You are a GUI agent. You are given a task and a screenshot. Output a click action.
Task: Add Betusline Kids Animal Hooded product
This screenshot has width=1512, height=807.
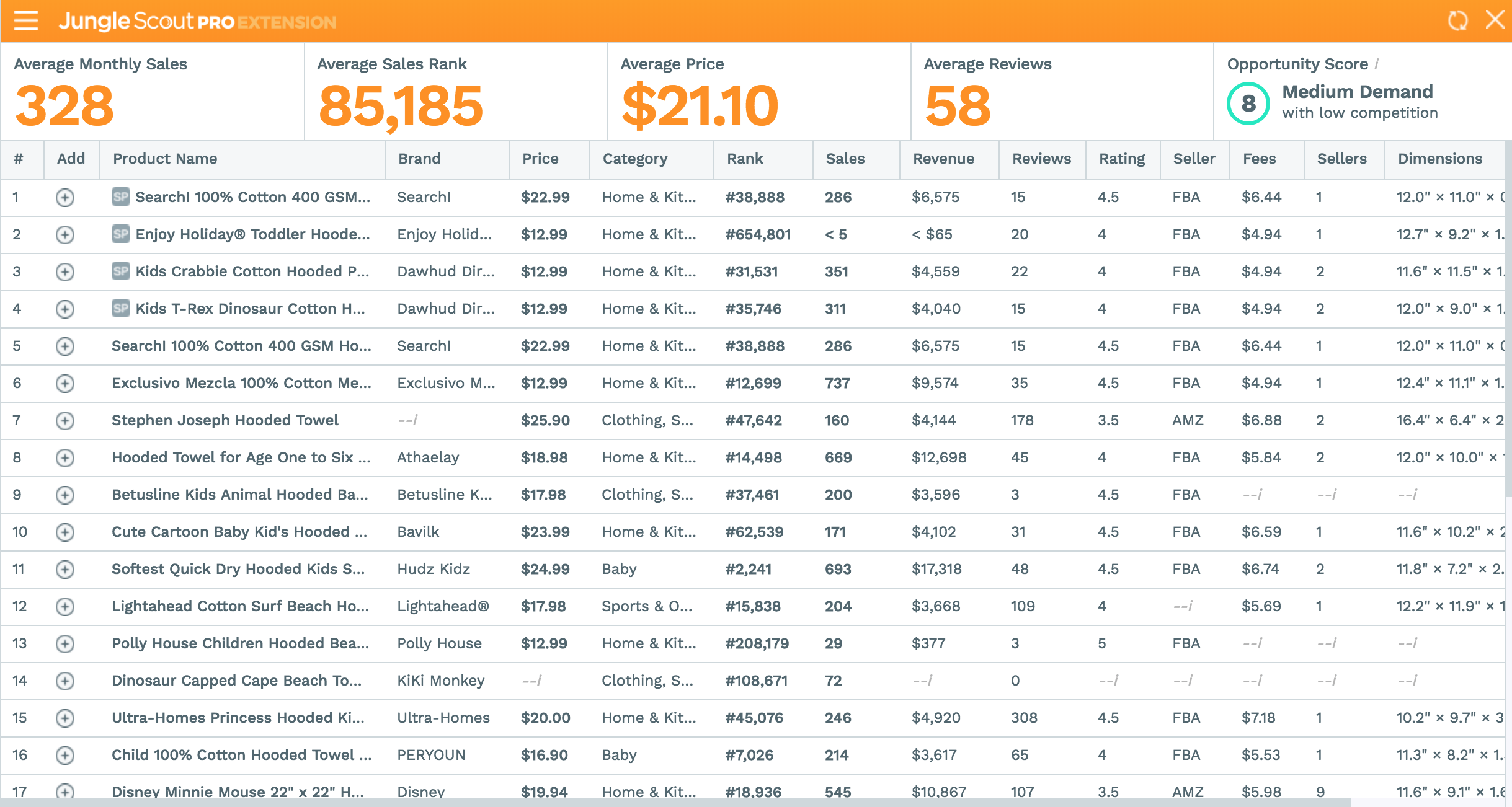[x=65, y=495]
